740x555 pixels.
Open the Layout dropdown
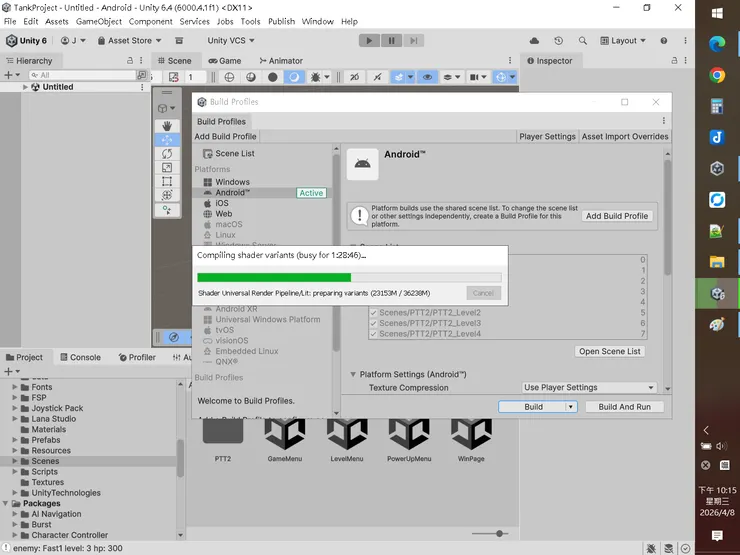click(x=623, y=41)
